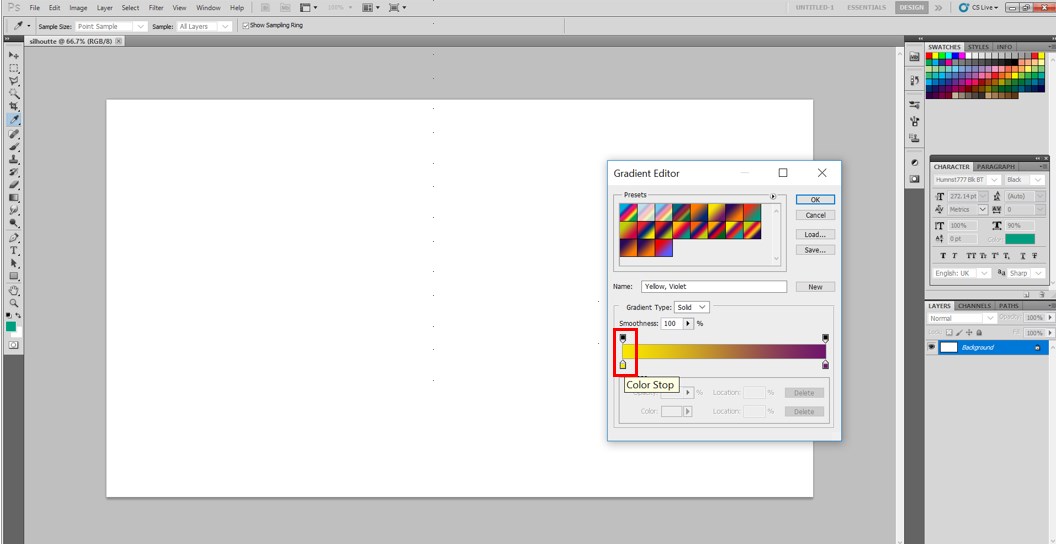Image resolution: width=1056 pixels, height=544 pixels.
Task: Toggle Show Sampling Ring checkbox
Action: [x=246, y=26]
